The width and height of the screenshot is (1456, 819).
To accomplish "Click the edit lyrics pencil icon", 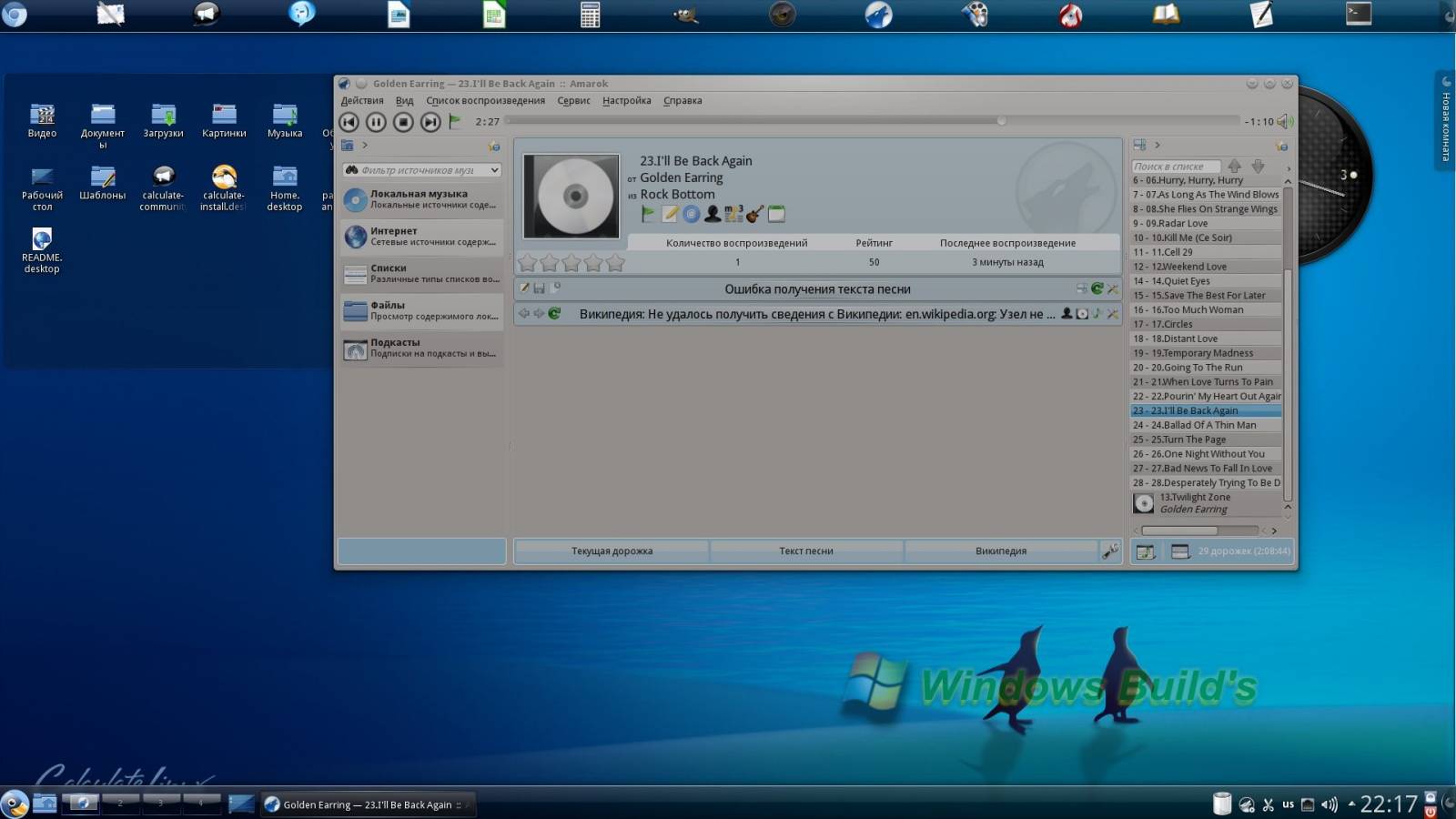I will tap(524, 288).
